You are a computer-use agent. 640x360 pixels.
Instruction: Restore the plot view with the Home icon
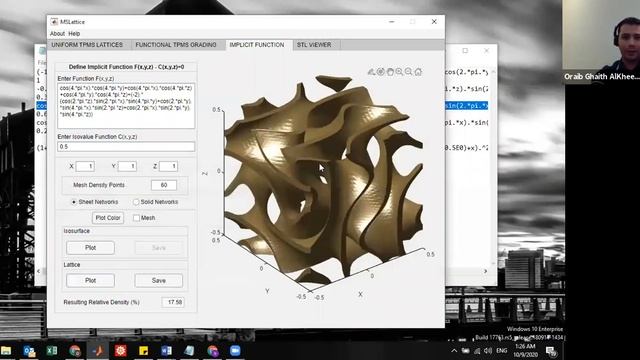coord(418,72)
